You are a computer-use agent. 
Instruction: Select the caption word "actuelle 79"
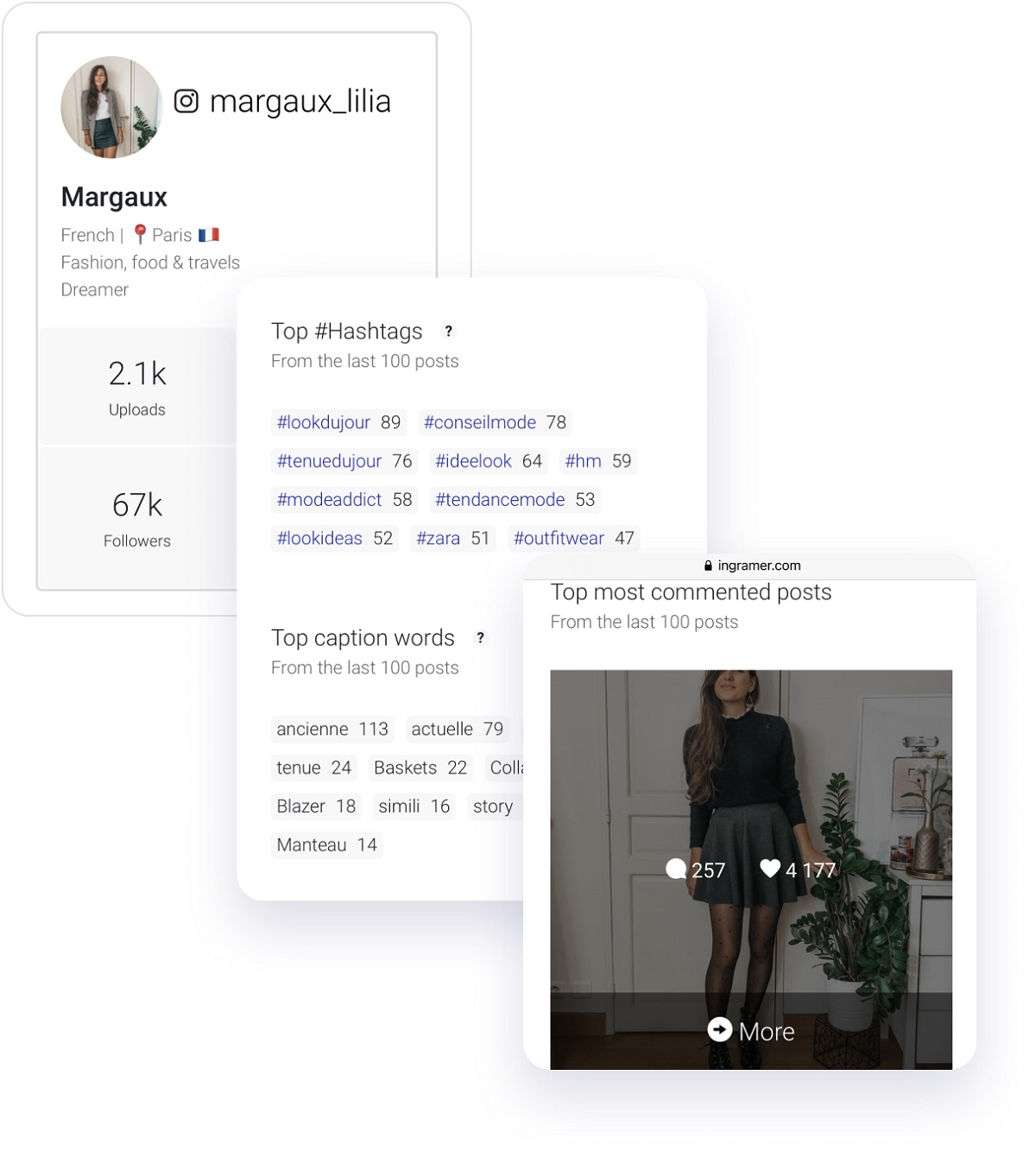click(458, 729)
